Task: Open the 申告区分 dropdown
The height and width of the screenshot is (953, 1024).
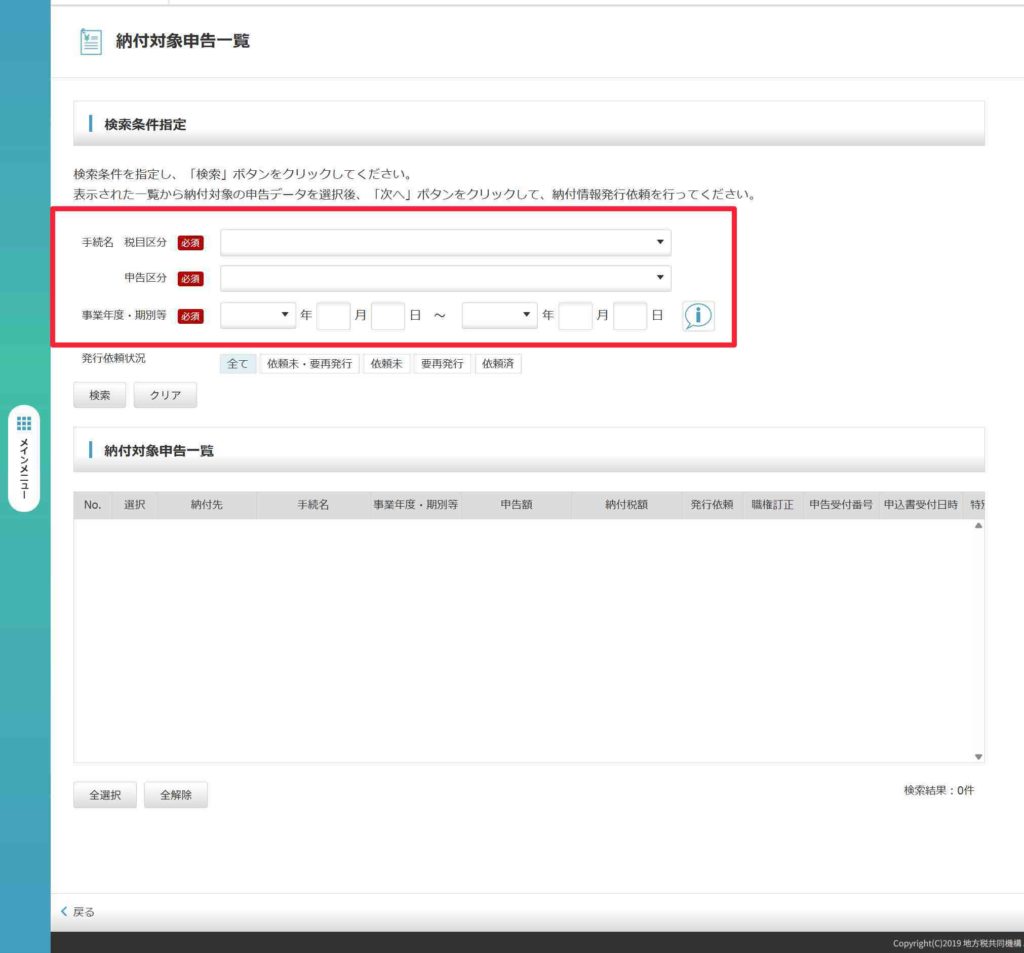Action: (x=445, y=278)
